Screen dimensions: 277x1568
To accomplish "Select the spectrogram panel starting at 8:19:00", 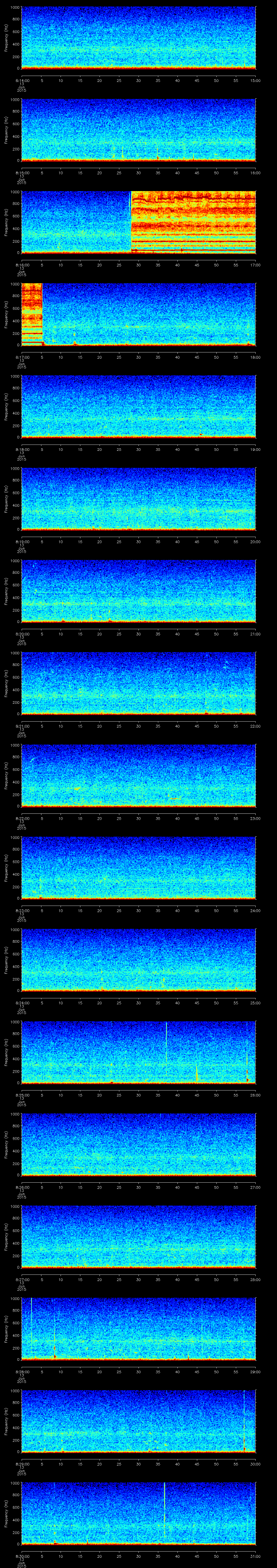I will [x=138, y=499].
